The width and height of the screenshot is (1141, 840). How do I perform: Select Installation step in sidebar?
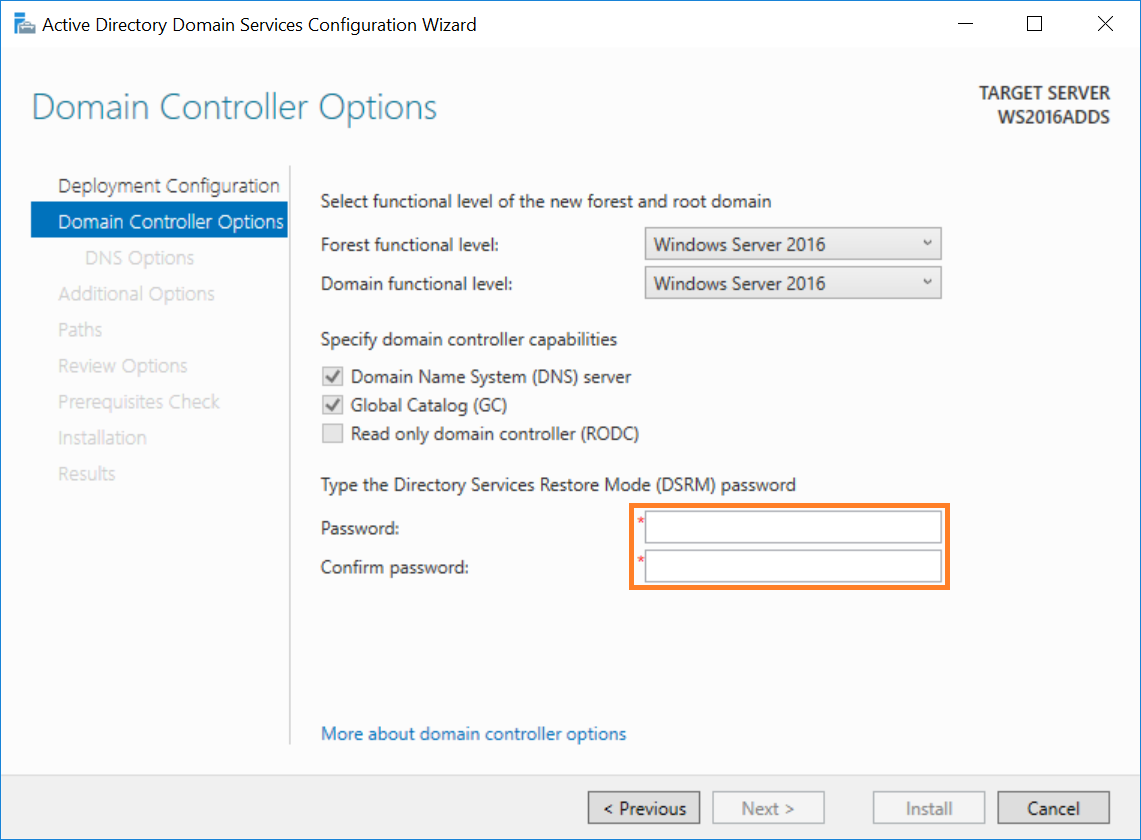coord(103,437)
